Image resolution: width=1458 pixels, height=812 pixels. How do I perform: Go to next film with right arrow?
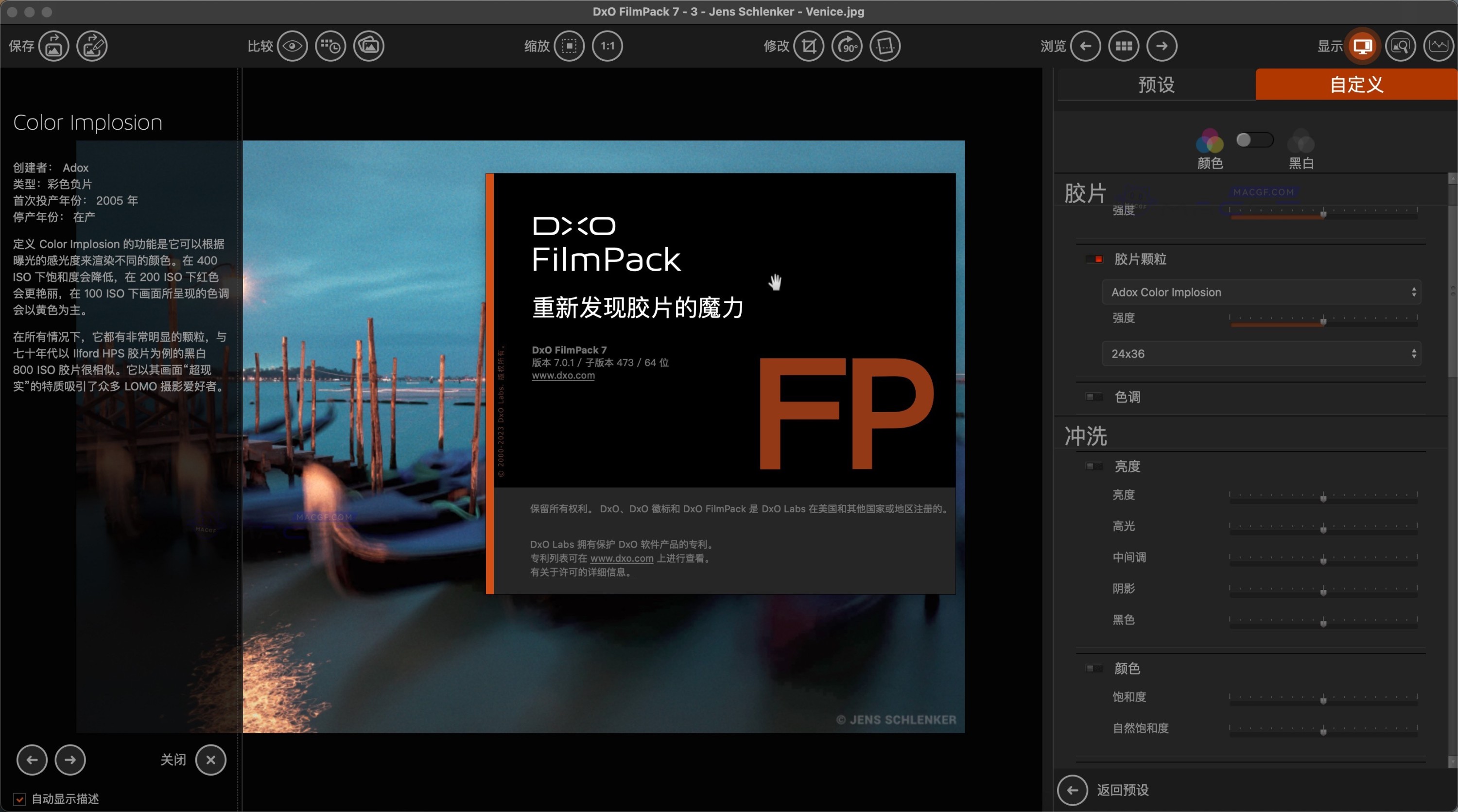coord(70,760)
